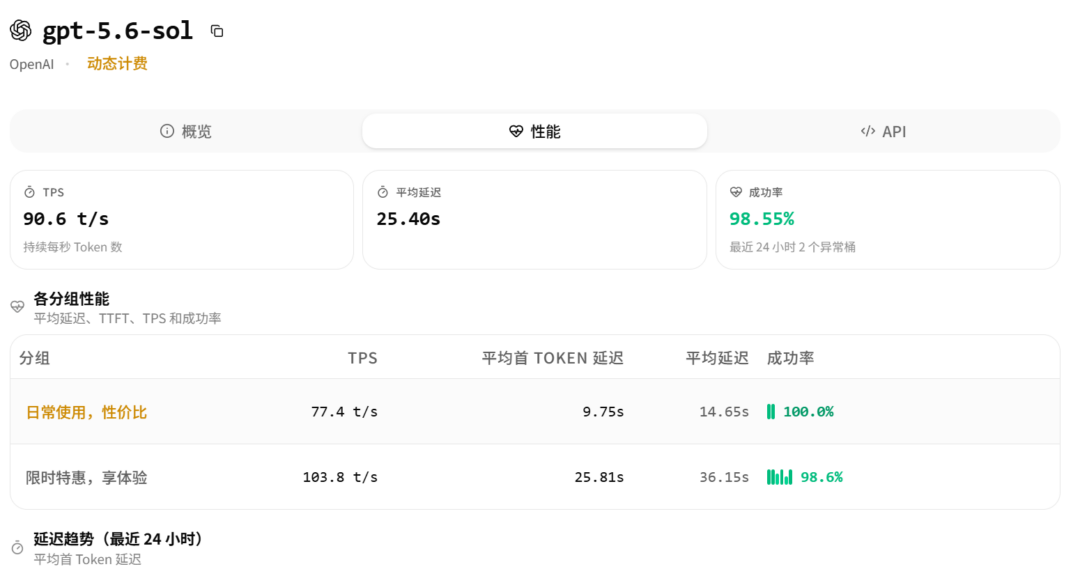1080x585 pixels.
Task: Click the OpenAI logo icon
Action: 21,30
